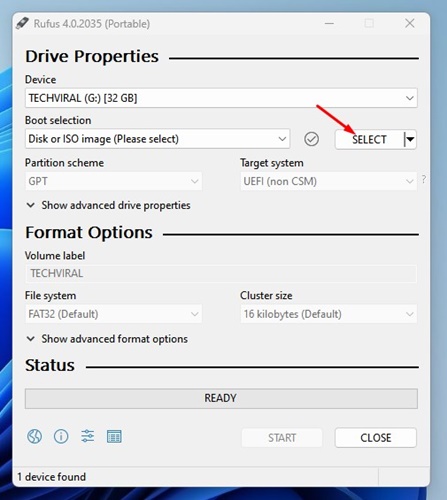Click SELECT to choose an ISO image
This screenshot has height=500, width=447.
tap(369, 139)
